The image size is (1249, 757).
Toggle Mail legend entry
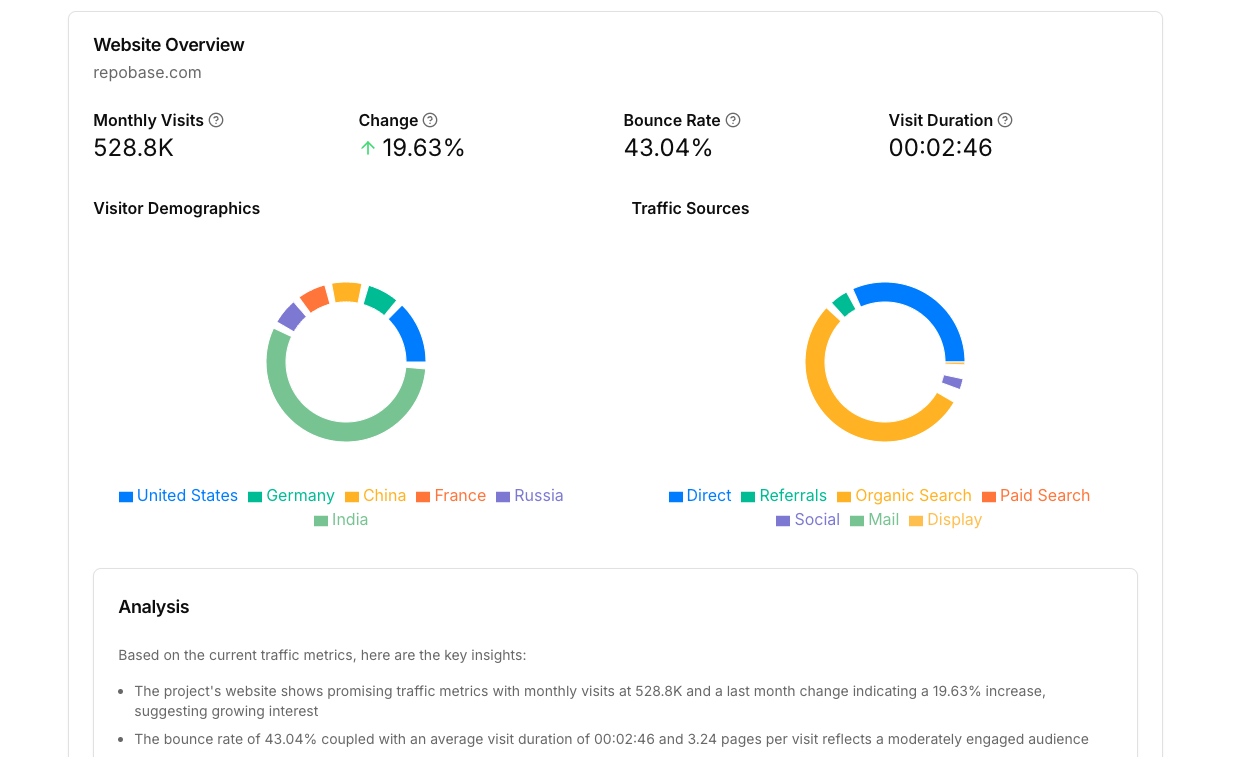click(x=874, y=520)
